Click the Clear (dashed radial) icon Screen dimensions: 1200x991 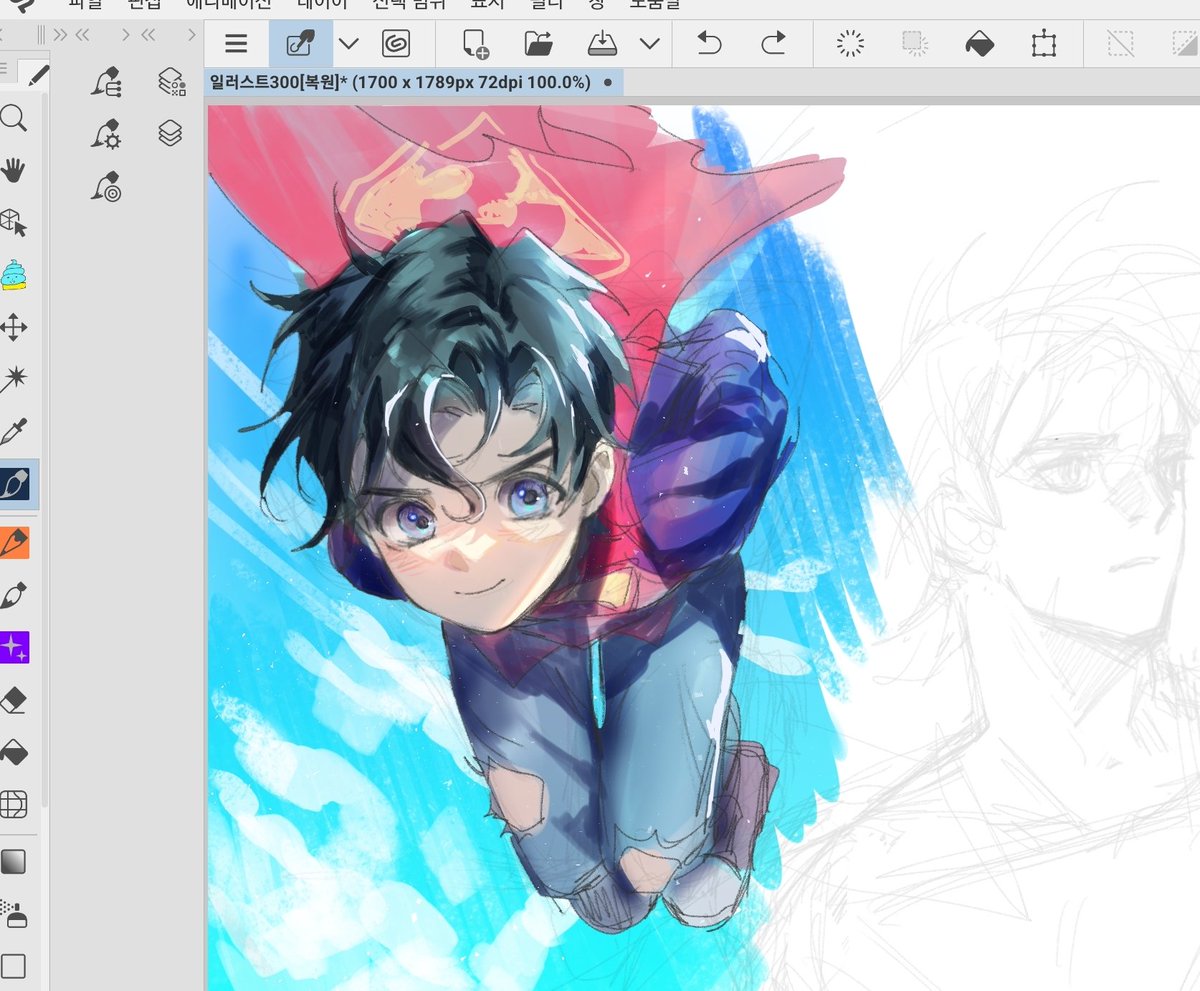850,44
